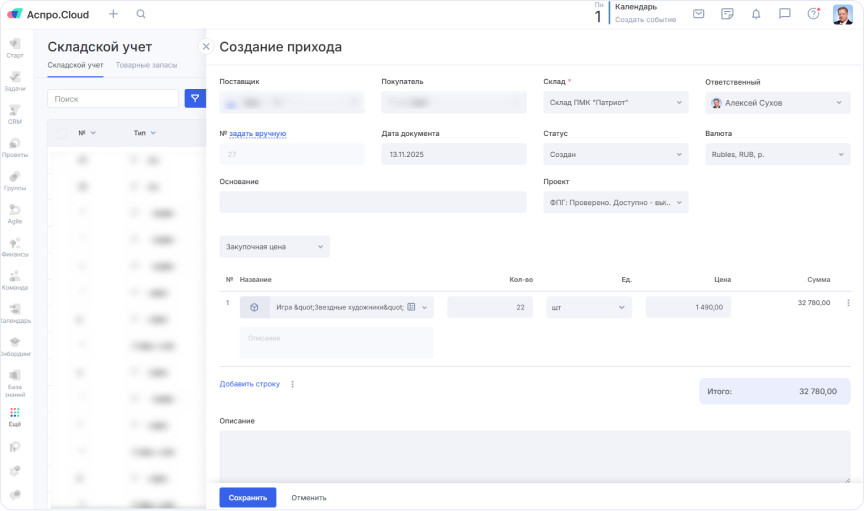Image resolution: width=864 pixels, height=511 pixels.
Task: Expand the Закупочная цена price type dropdown
Action: [274, 246]
